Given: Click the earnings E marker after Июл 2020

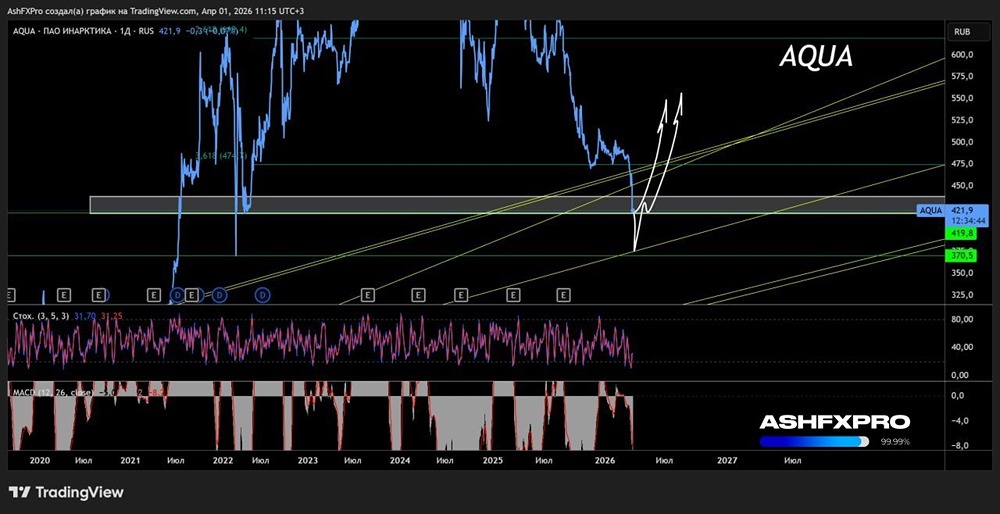Looking at the screenshot, I should (98, 295).
